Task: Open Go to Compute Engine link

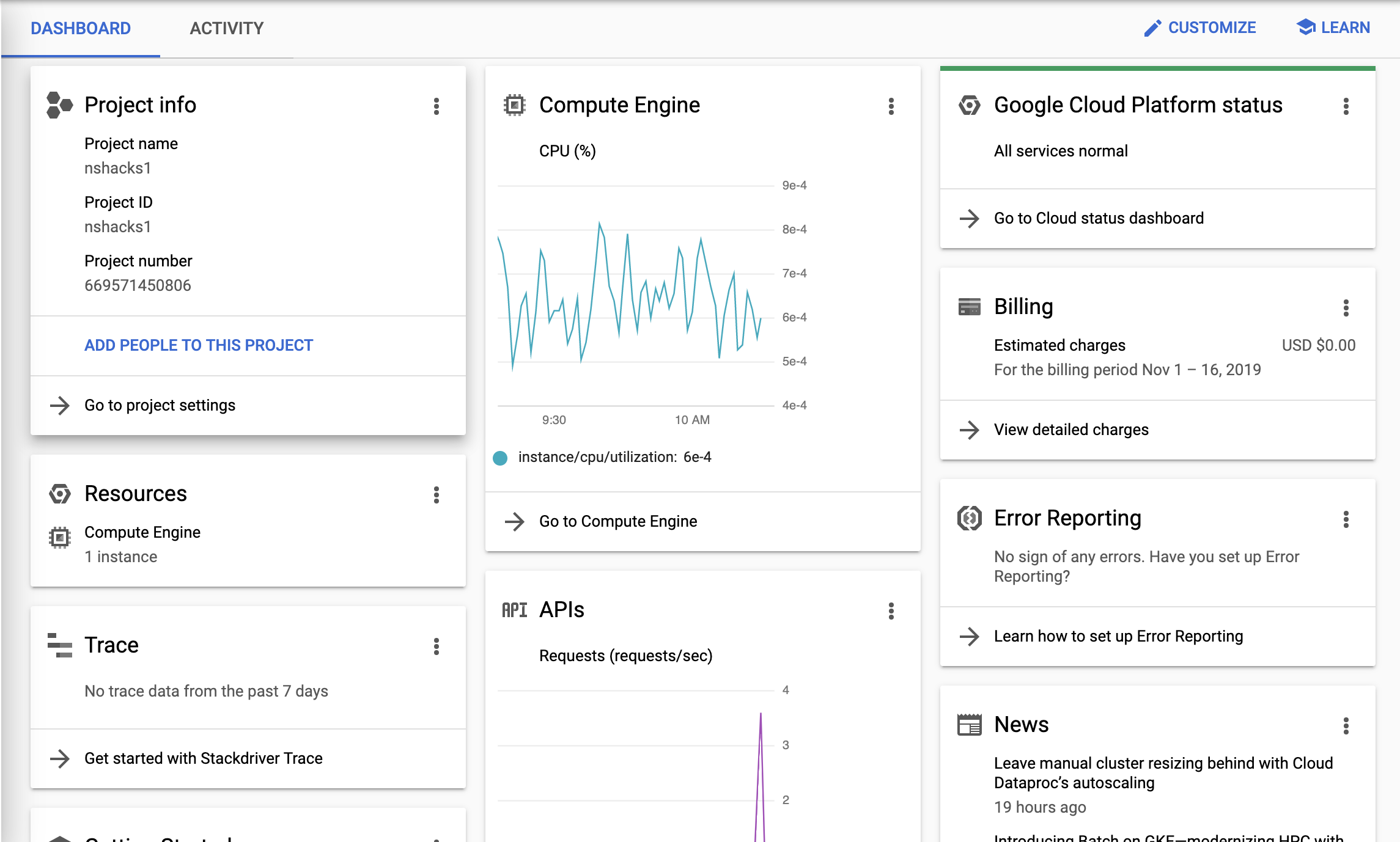Action: click(x=617, y=521)
